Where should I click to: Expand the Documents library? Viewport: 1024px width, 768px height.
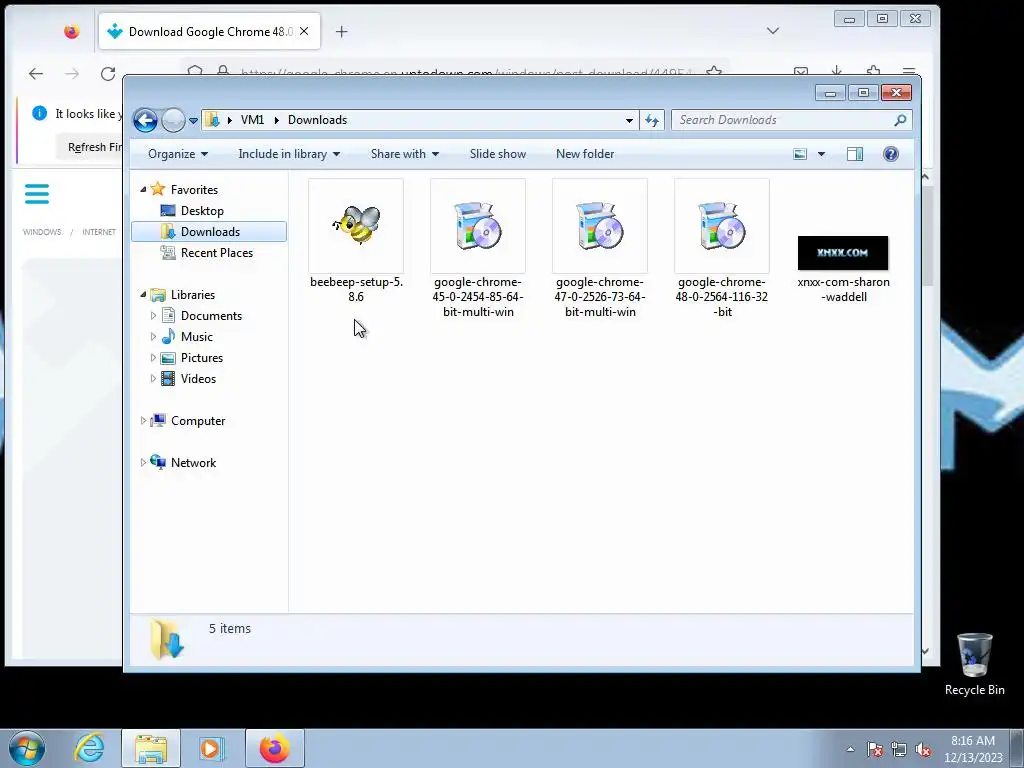point(153,316)
